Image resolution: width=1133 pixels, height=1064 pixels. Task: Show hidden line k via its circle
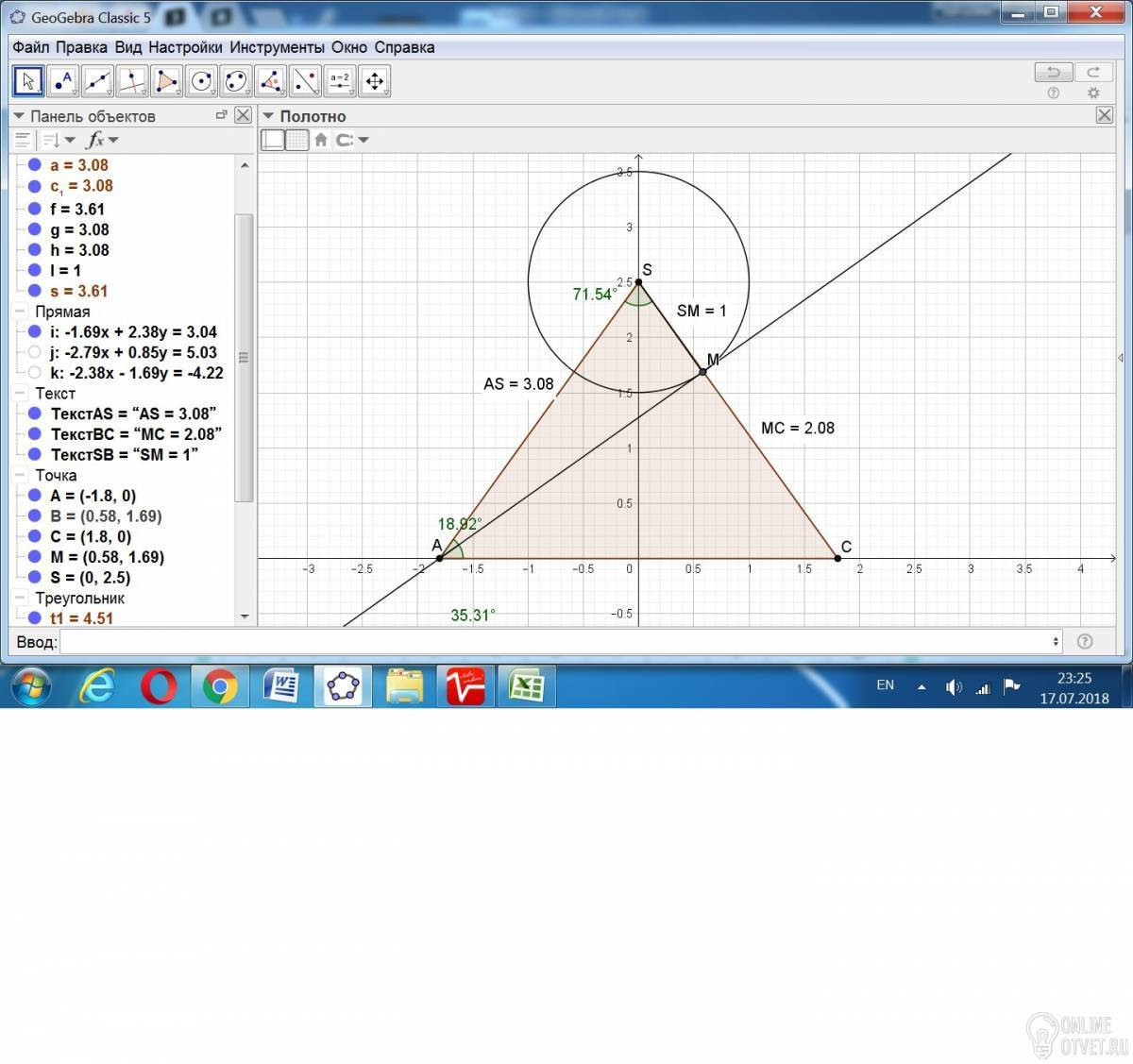tap(35, 373)
